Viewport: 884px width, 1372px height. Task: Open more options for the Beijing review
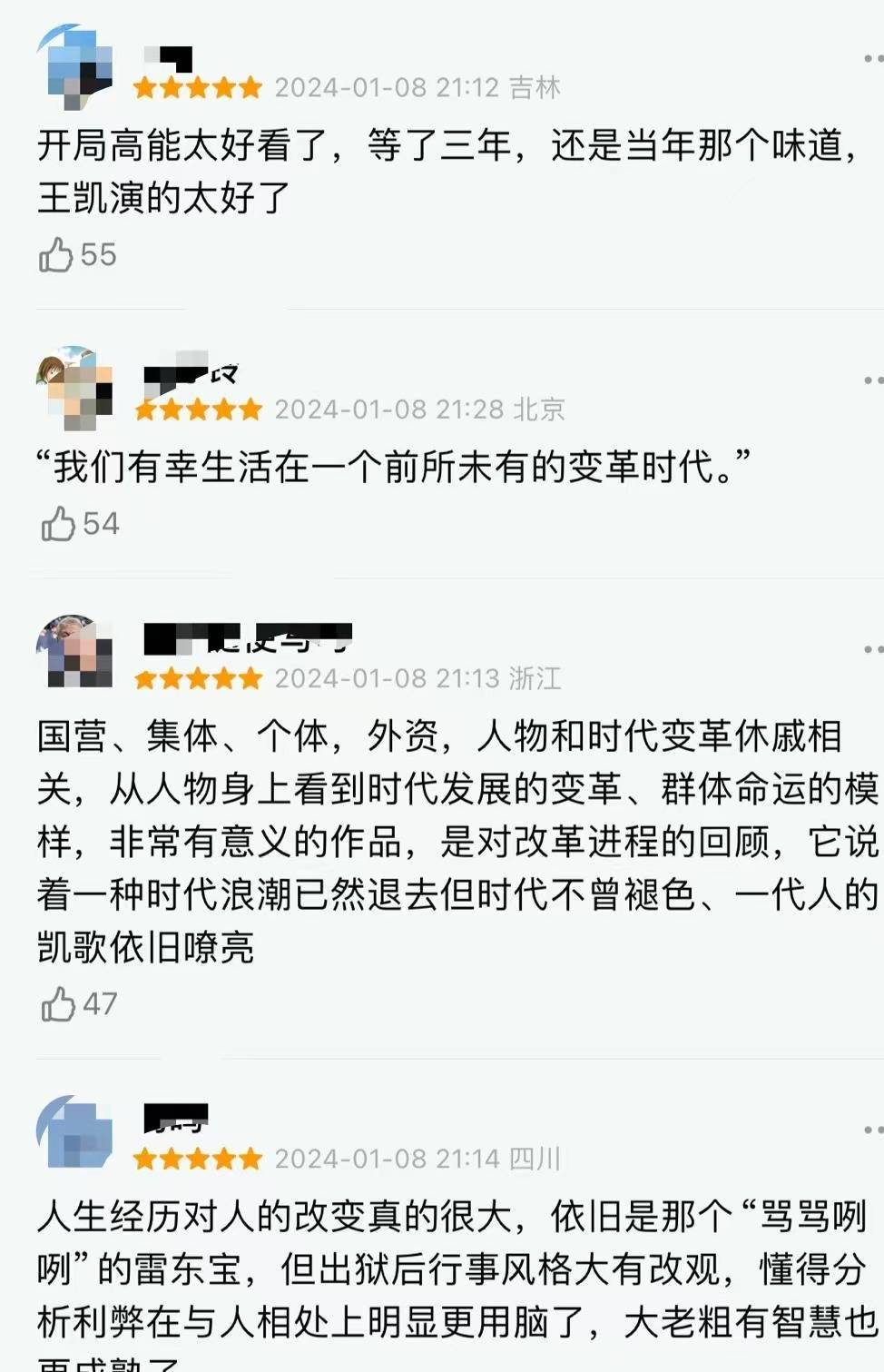(872, 379)
